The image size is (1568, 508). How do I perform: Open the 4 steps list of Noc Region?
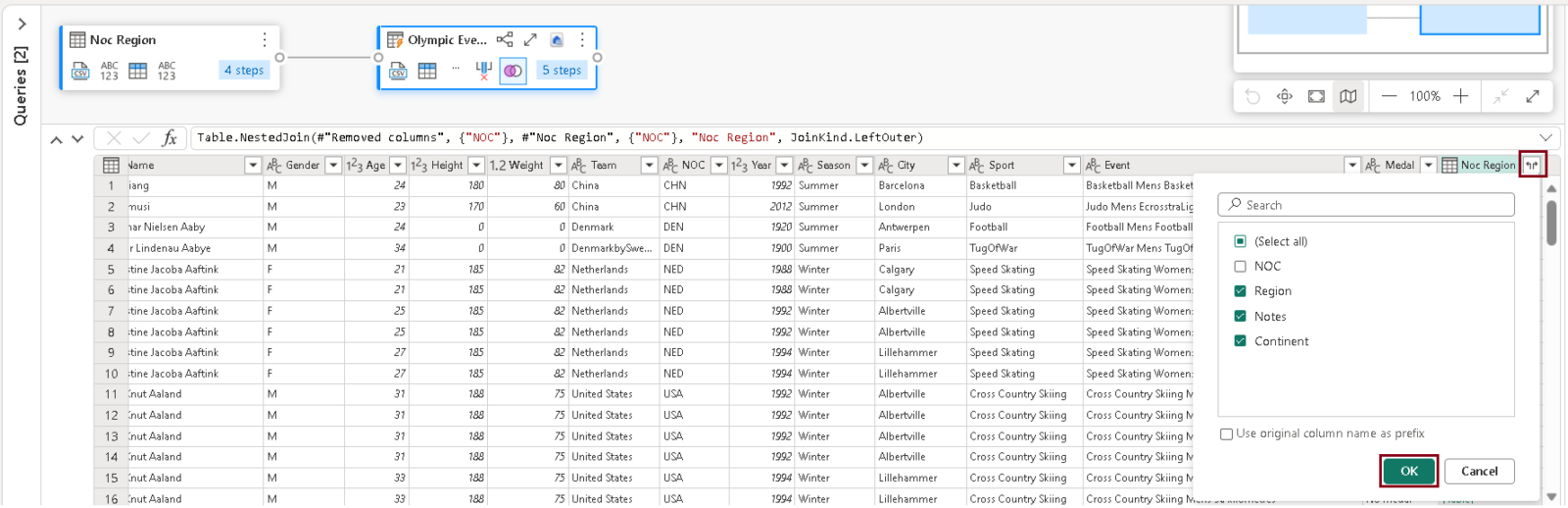click(x=243, y=70)
